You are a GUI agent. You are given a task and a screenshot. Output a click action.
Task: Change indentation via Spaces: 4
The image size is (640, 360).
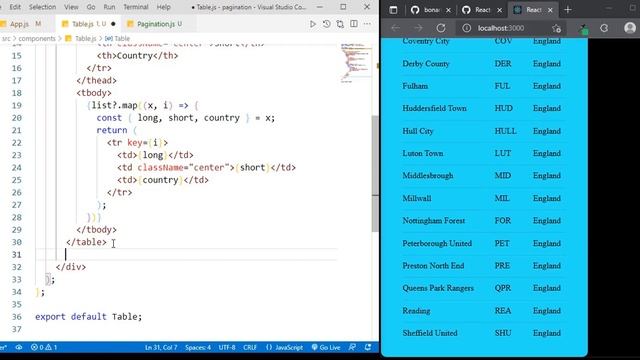[x=198, y=347]
